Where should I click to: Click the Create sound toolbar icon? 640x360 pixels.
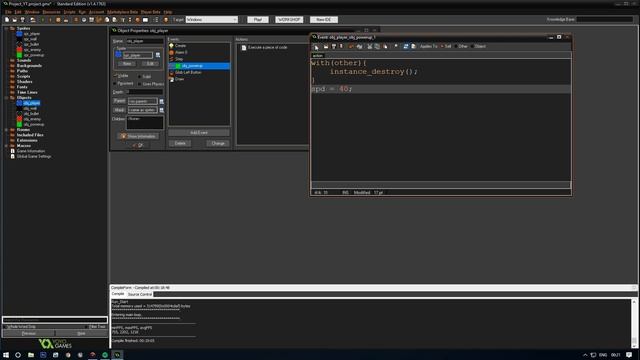coord(84,20)
